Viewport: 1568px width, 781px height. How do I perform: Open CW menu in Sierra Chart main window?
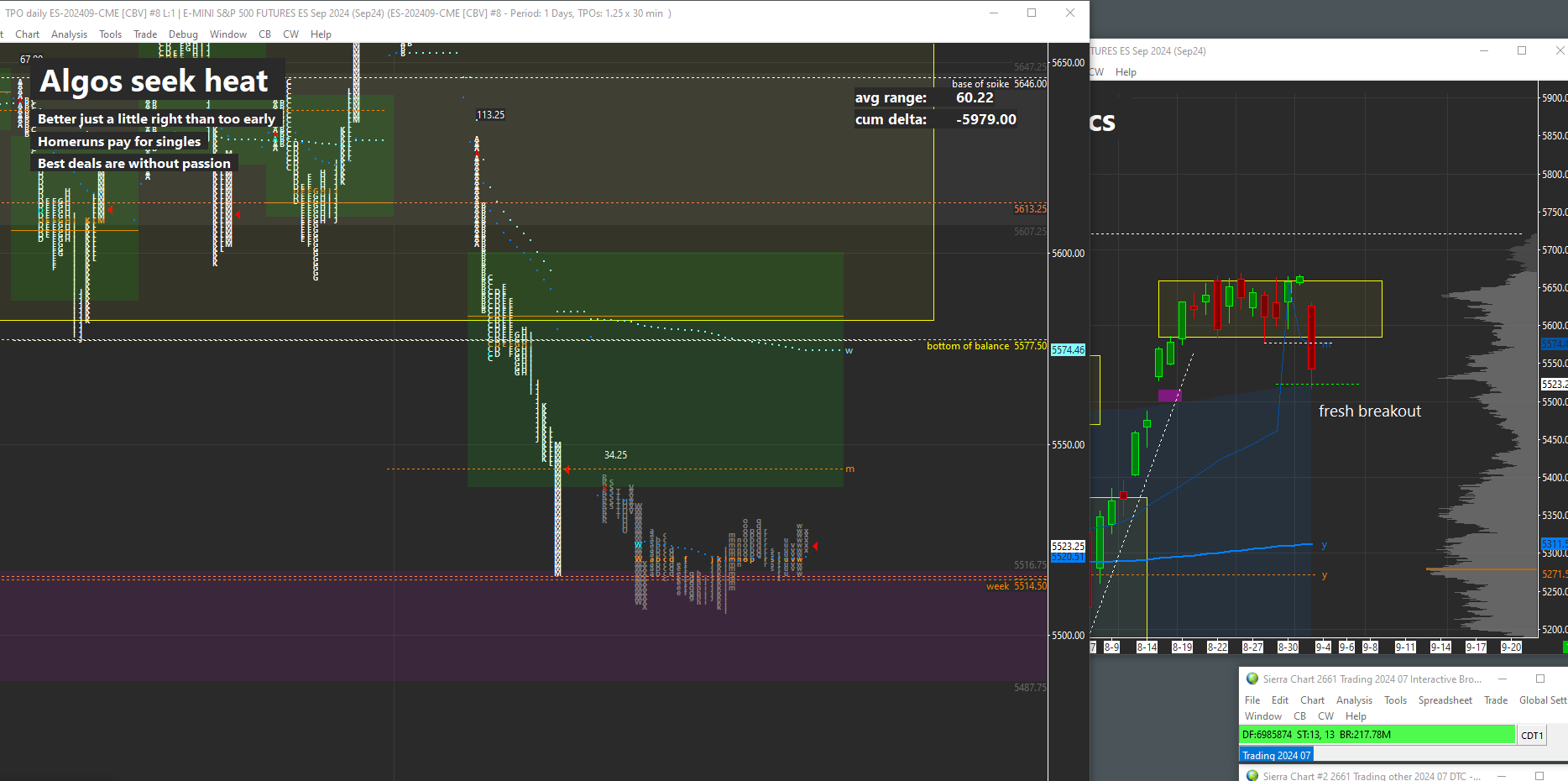click(1325, 716)
